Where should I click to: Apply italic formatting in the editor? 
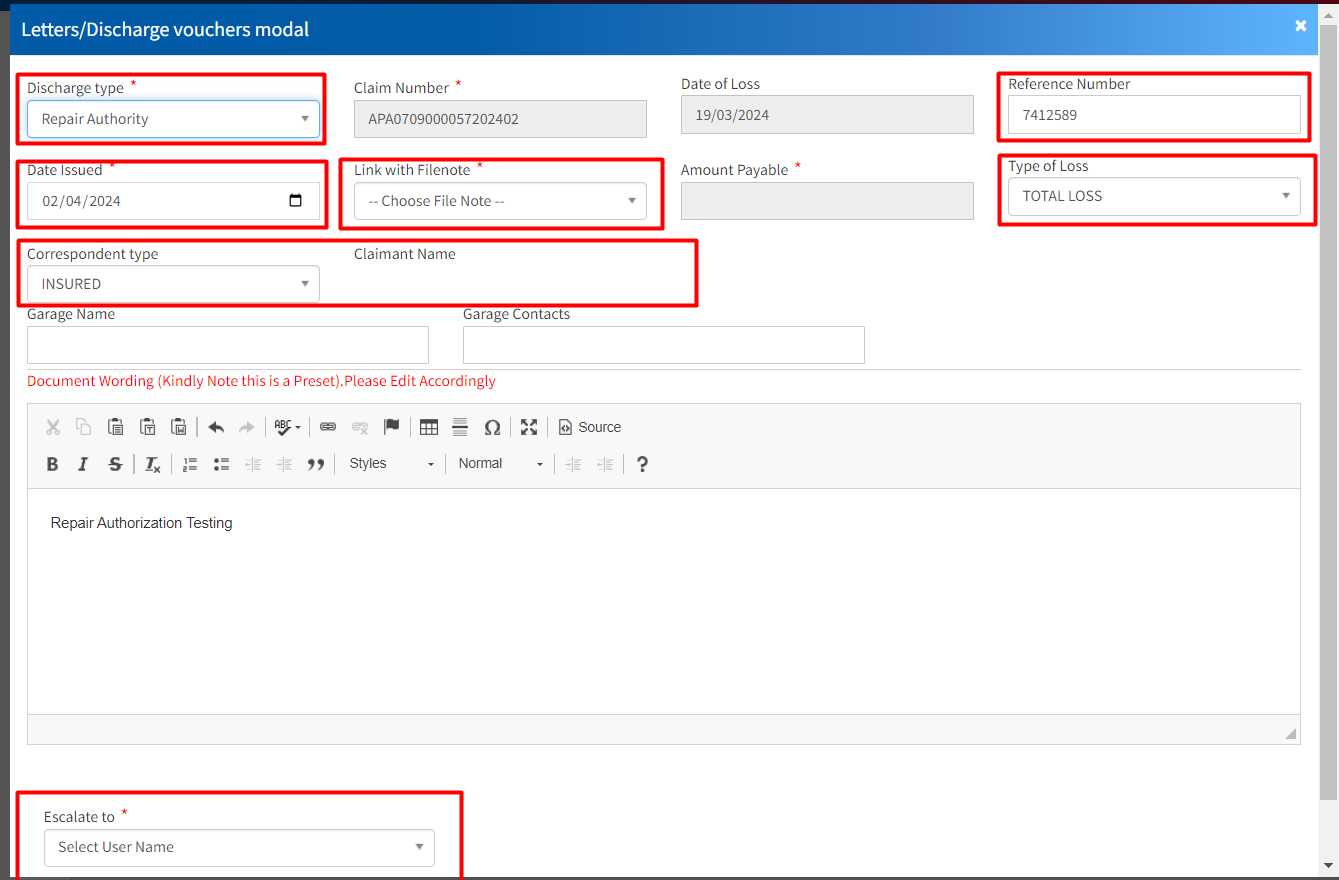tap(84, 464)
